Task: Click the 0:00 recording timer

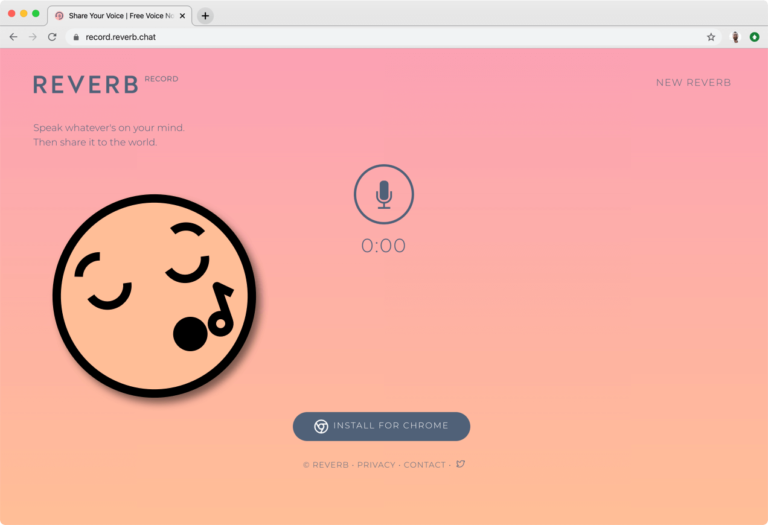Action: (x=383, y=246)
